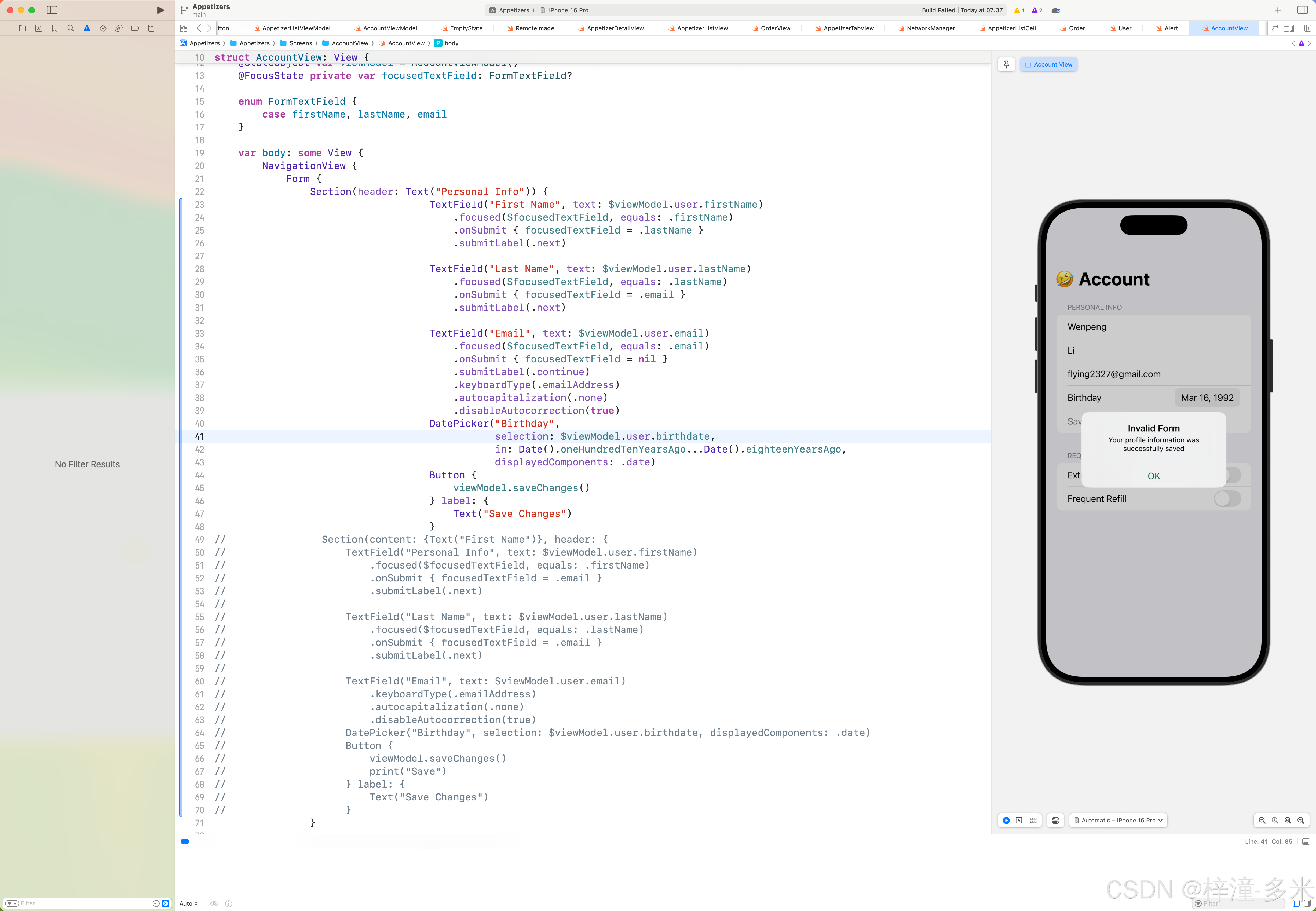Open the Issue navigator warning icon
Viewport: 1316px width, 911px height.
(87, 28)
